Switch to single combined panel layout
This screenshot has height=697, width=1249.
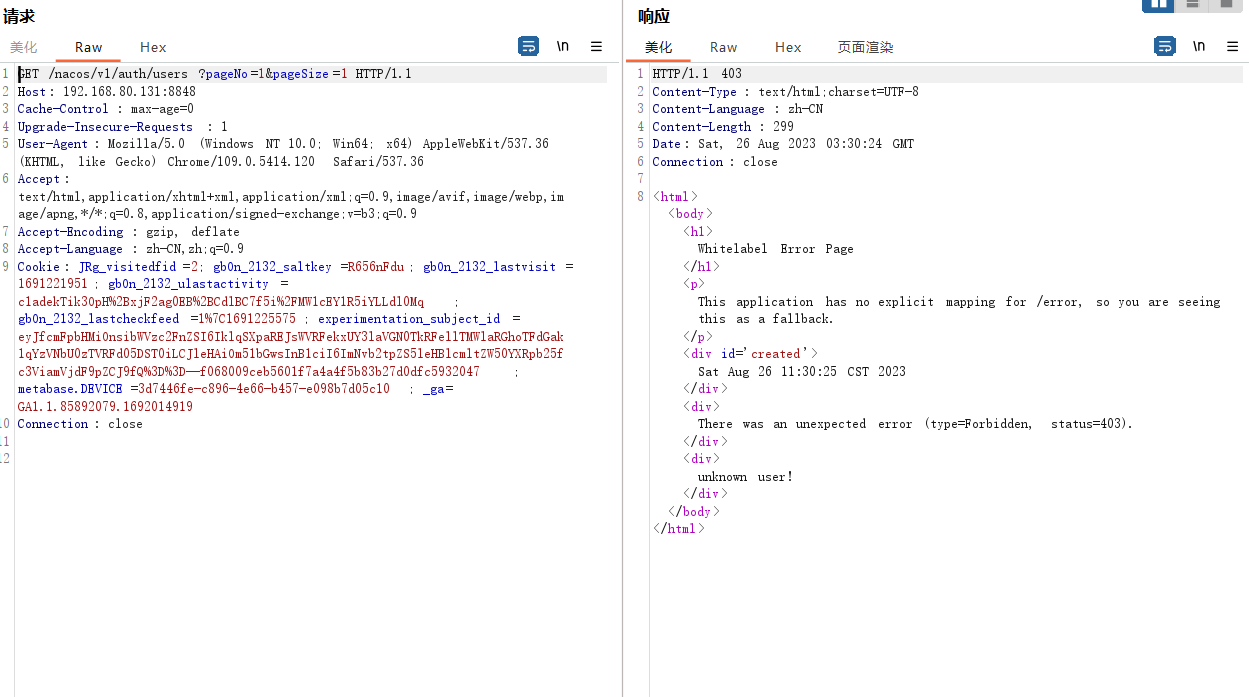[1225, 5]
